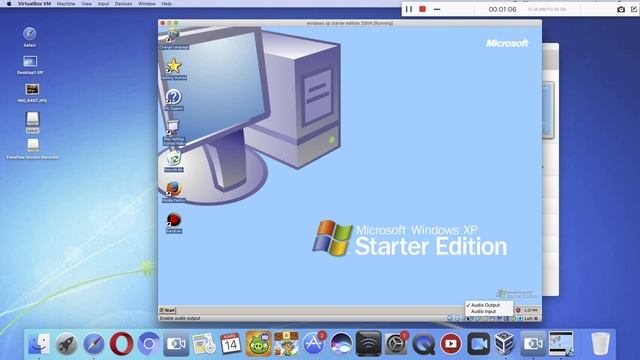Image resolution: width=640 pixels, height=360 pixels.
Task: Launch Opera from the Dock
Action: click(x=121, y=344)
